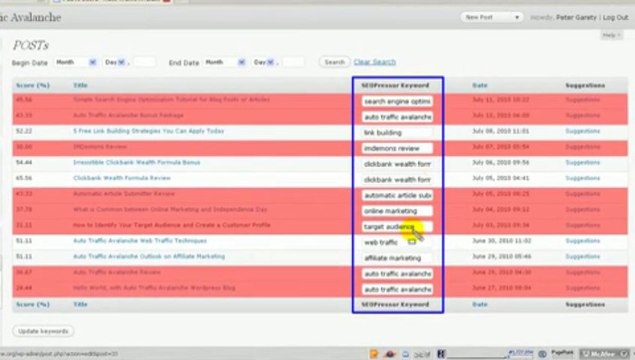Sort by the top Title column header
Image resolution: width=635 pixels, height=360 pixels.
[x=80, y=85]
